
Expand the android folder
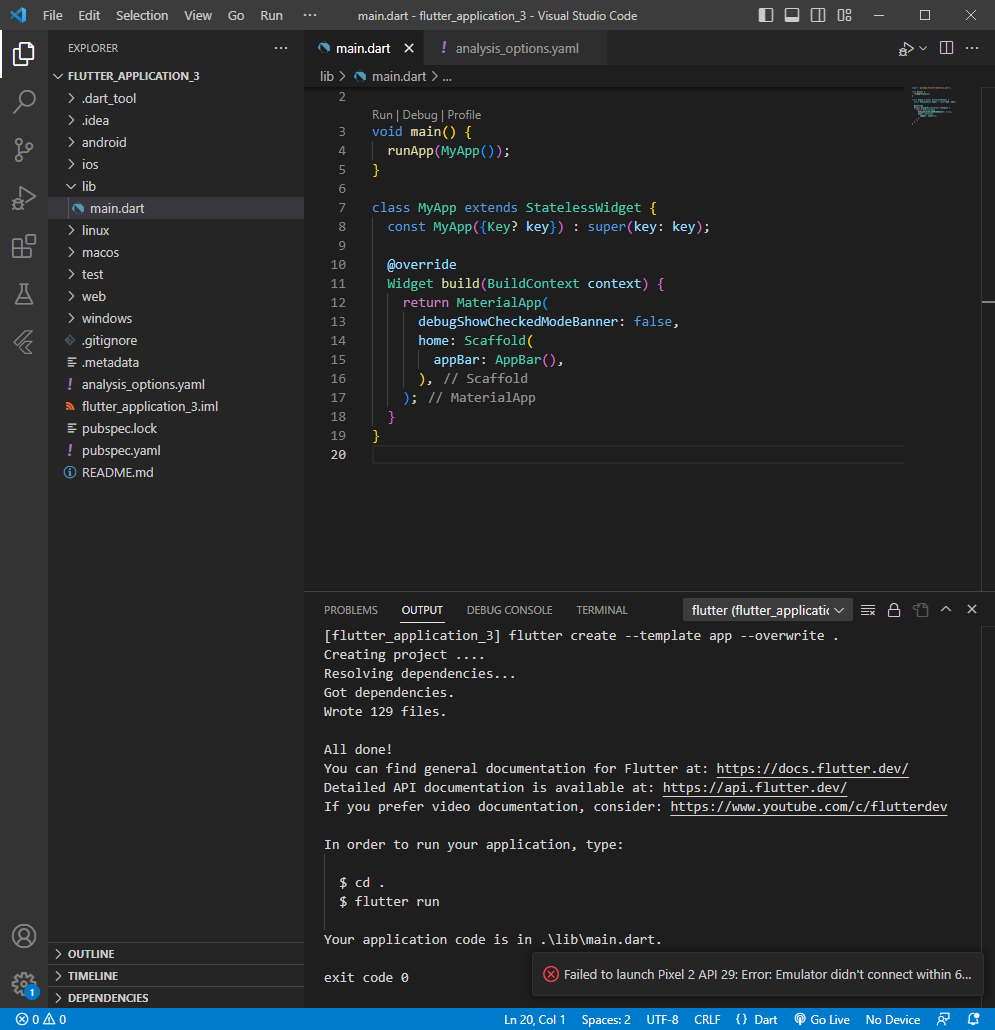pyautogui.click(x=176, y=143)
